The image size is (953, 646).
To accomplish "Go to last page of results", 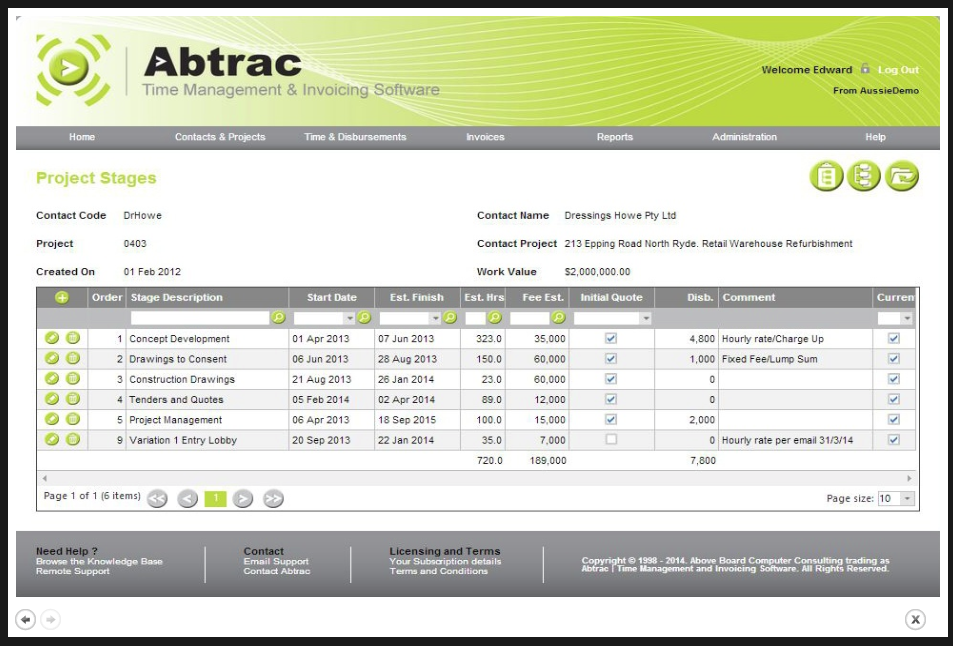I will point(274,499).
